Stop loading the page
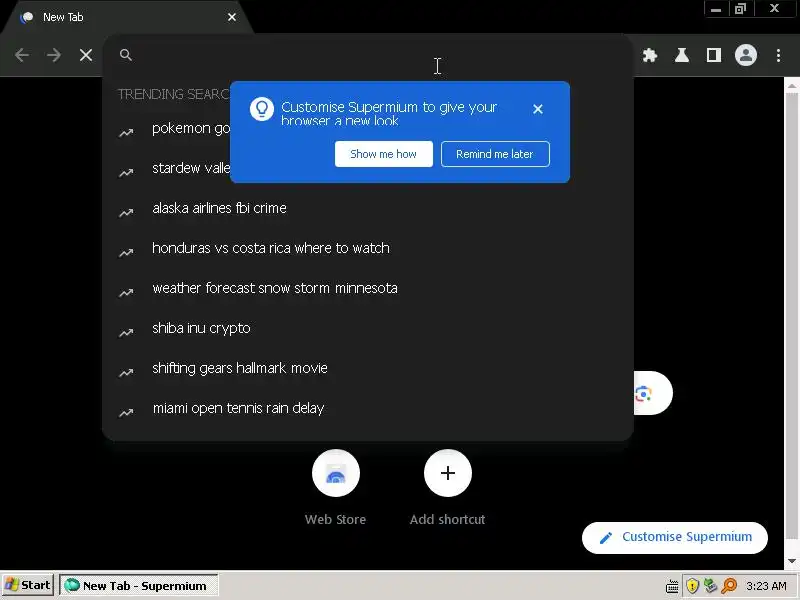 [86, 55]
